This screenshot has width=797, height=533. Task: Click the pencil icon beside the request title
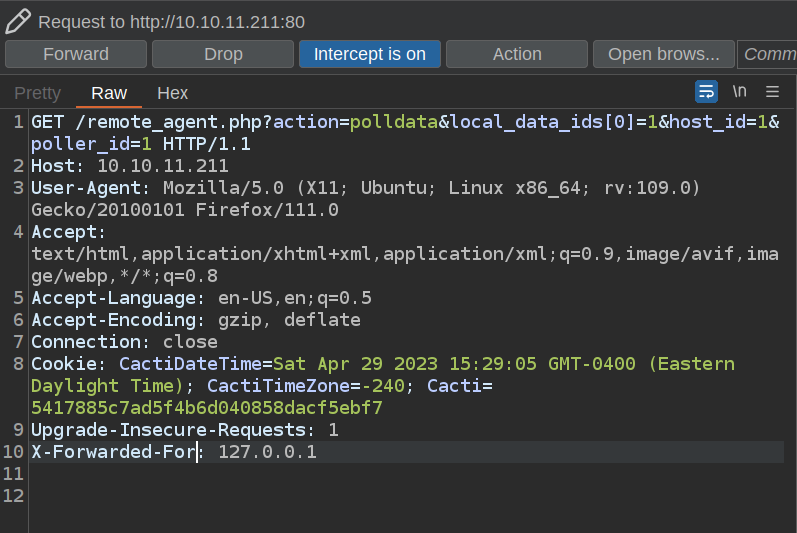click(x=18, y=20)
